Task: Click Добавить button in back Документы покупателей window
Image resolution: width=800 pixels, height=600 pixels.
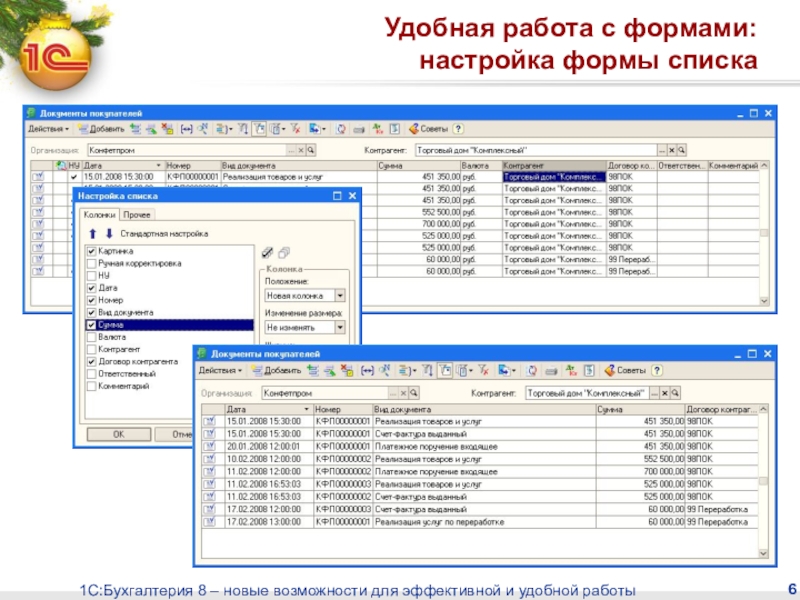Action: tap(101, 129)
